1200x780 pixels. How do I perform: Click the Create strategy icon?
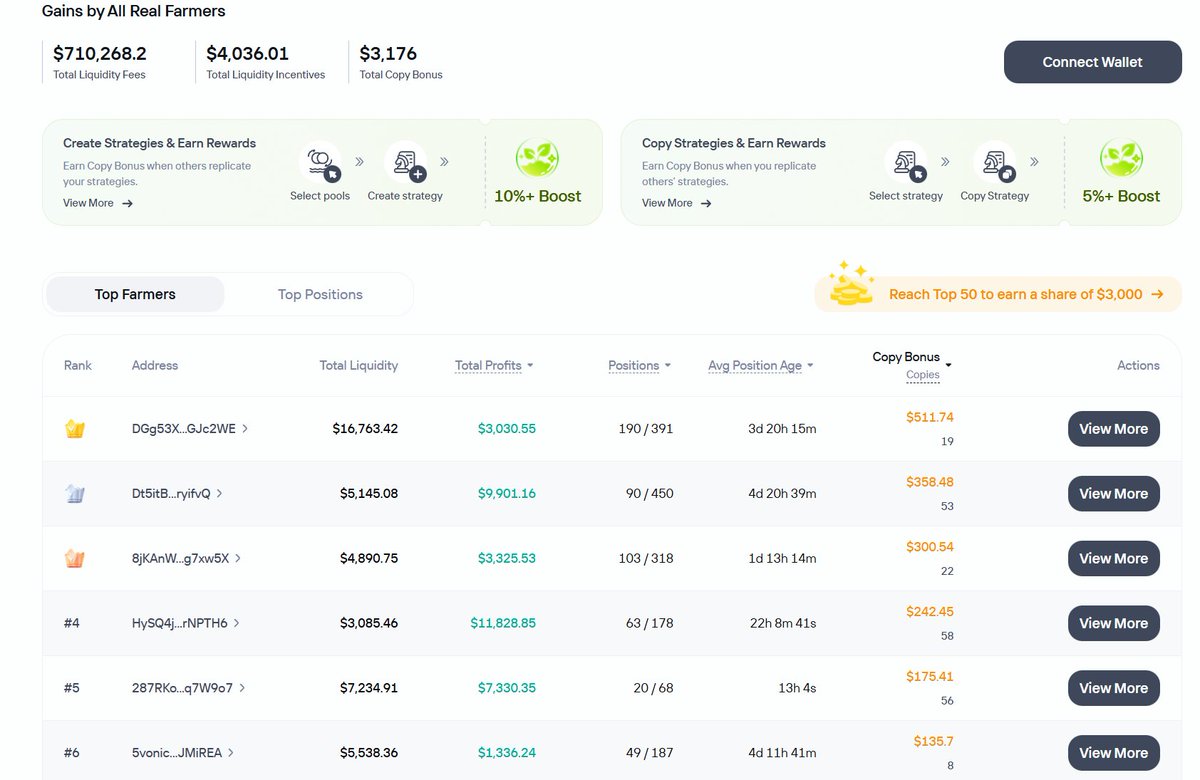pyautogui.click(x=405, y=161)
